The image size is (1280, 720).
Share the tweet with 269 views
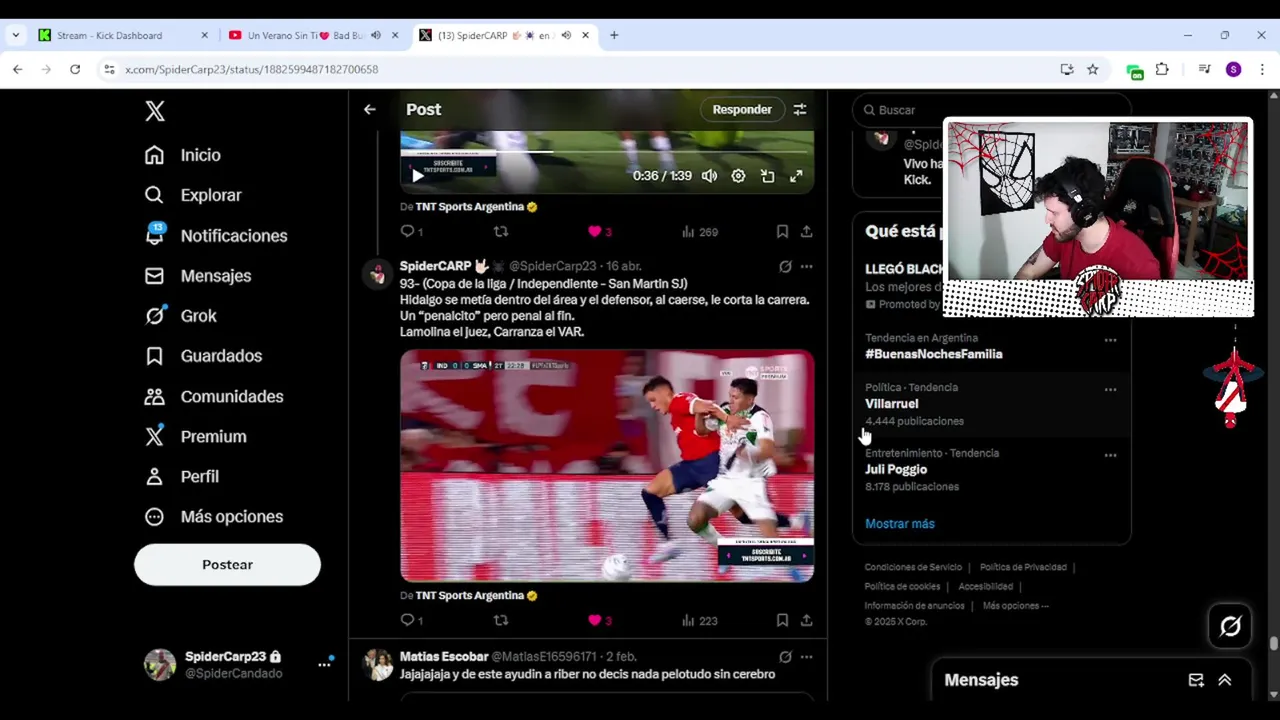pos(806,231)
